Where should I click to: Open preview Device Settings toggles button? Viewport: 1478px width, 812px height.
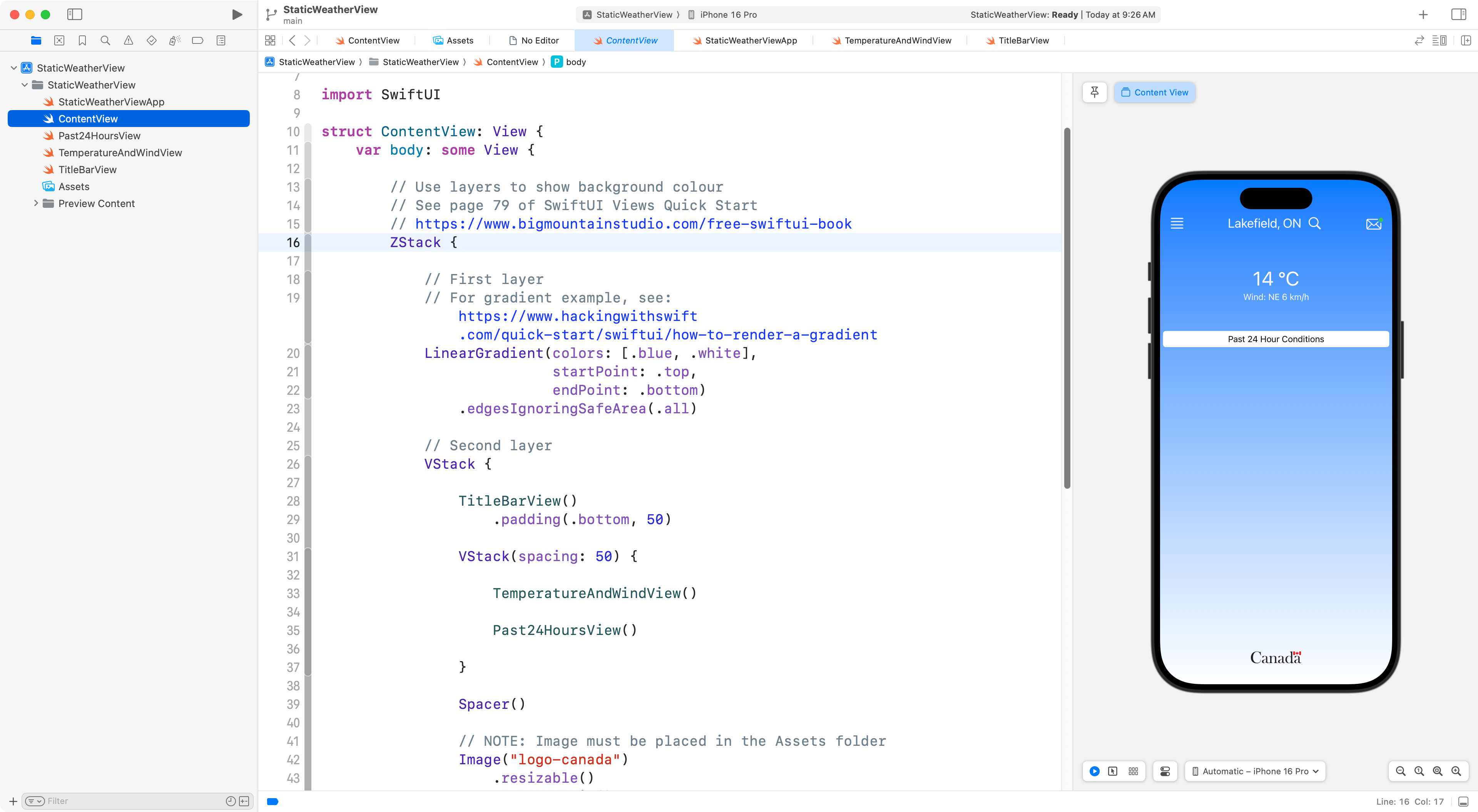1165,771
